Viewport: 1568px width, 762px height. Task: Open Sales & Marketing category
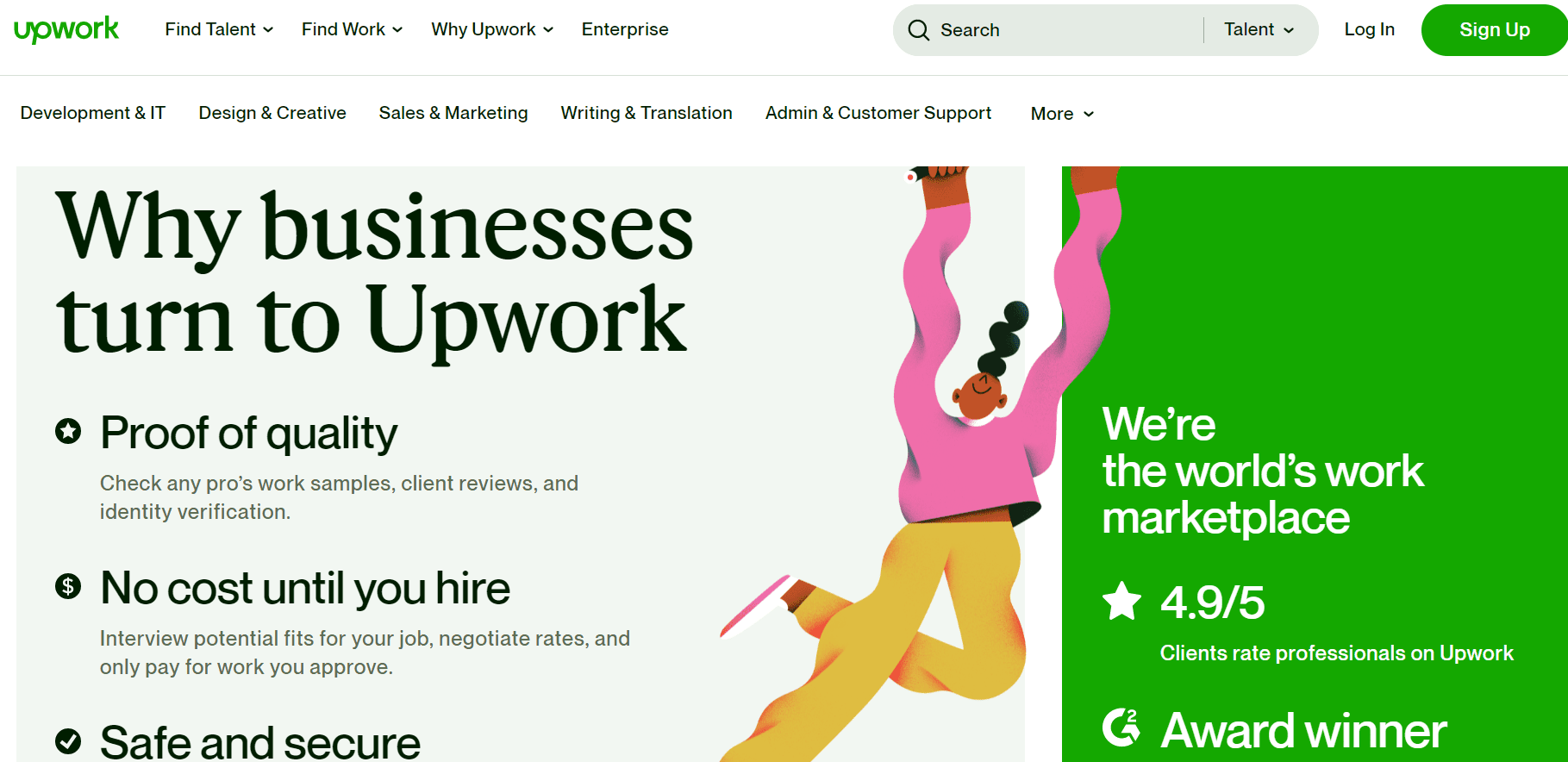pyautogui.click(x=453, y=113)
